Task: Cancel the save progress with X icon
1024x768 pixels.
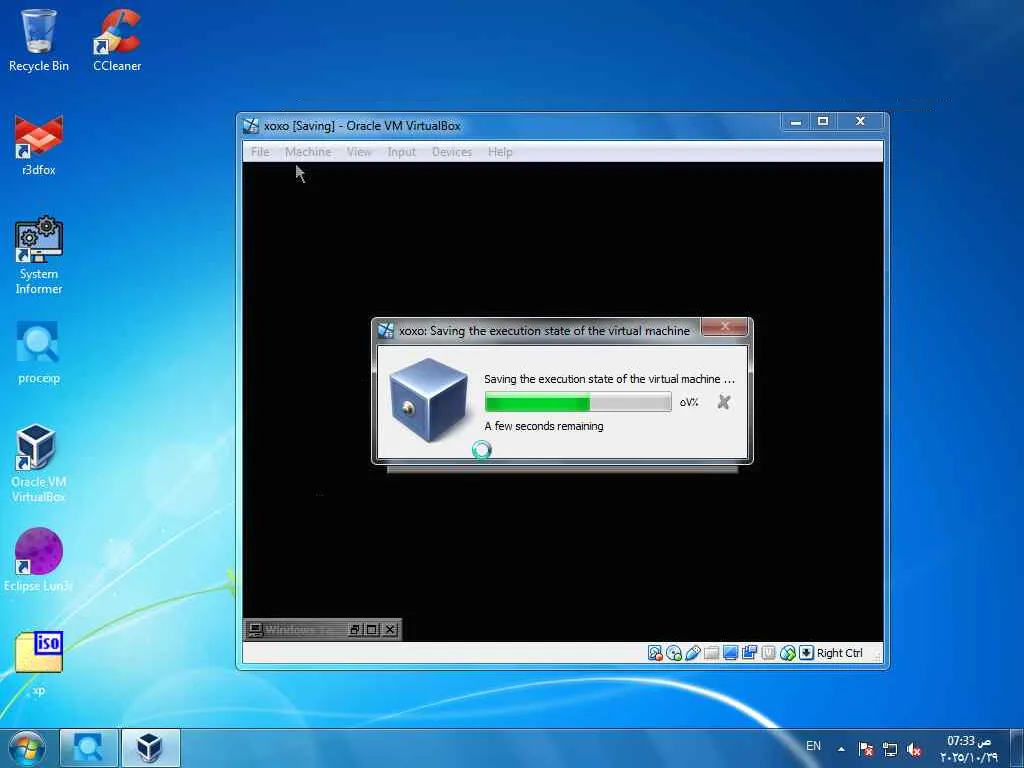Action: (724, 402)
